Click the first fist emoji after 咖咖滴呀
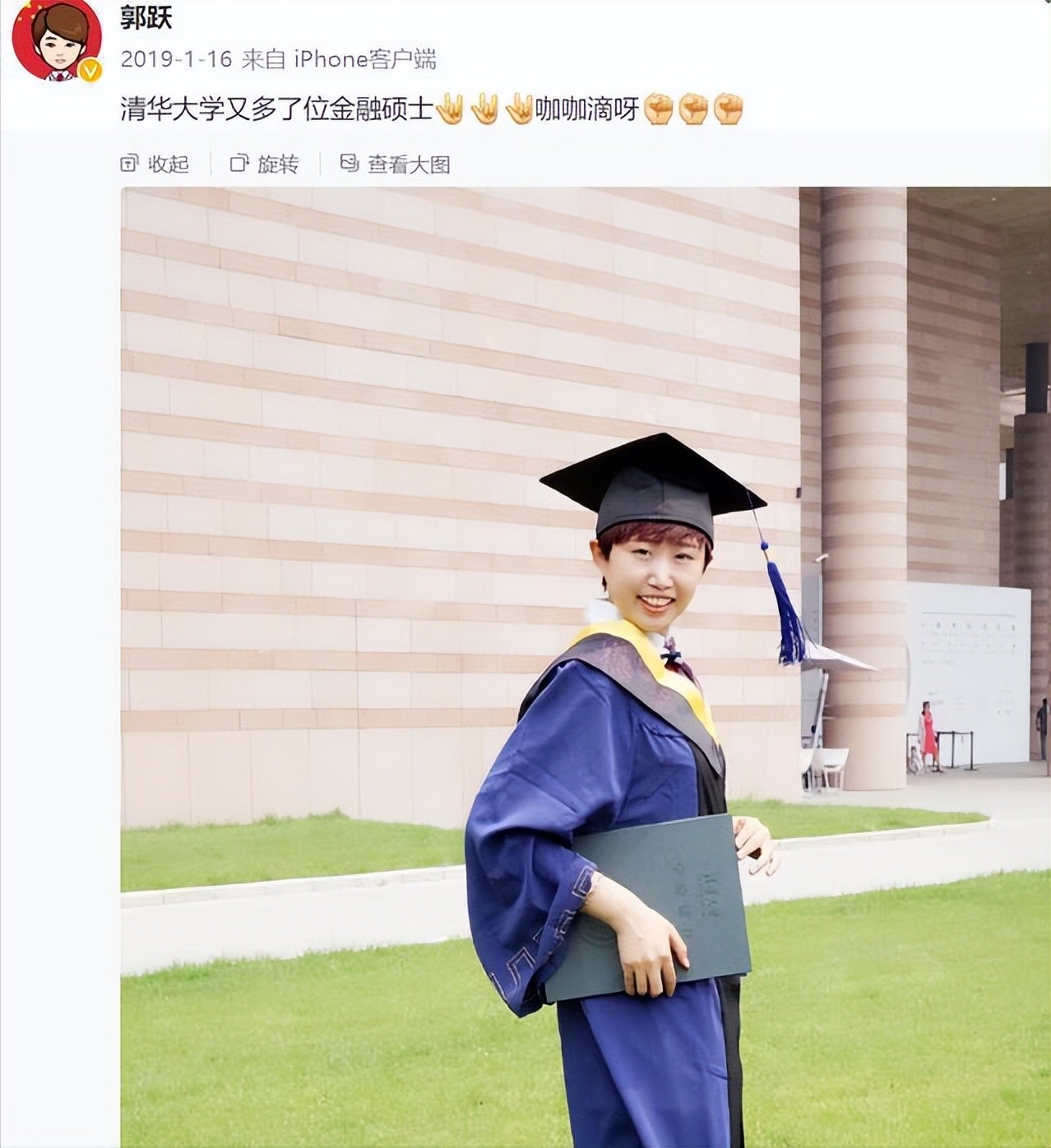The image size is (1051, 1148). coord(659,109)
